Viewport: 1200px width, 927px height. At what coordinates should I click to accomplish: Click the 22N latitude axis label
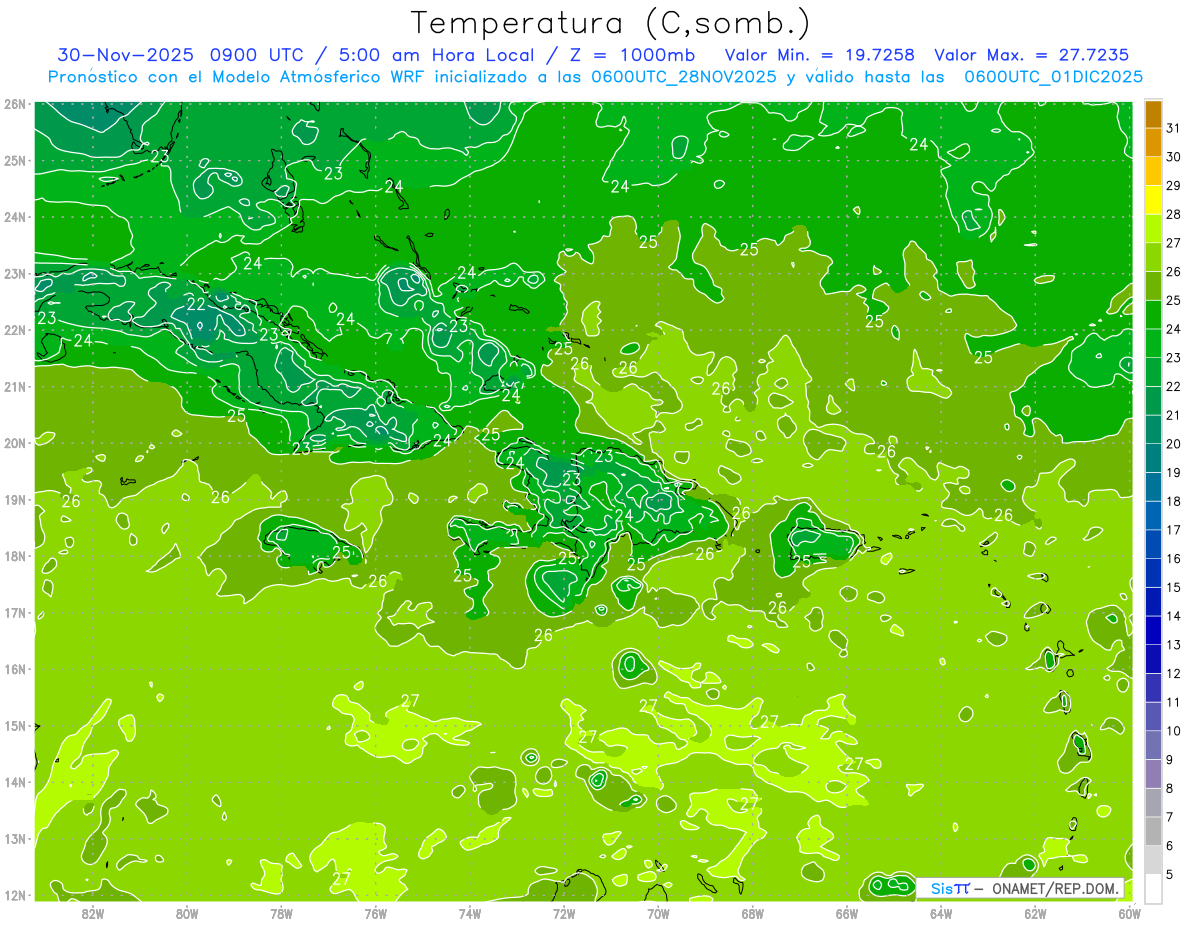(x=15, y=330)
